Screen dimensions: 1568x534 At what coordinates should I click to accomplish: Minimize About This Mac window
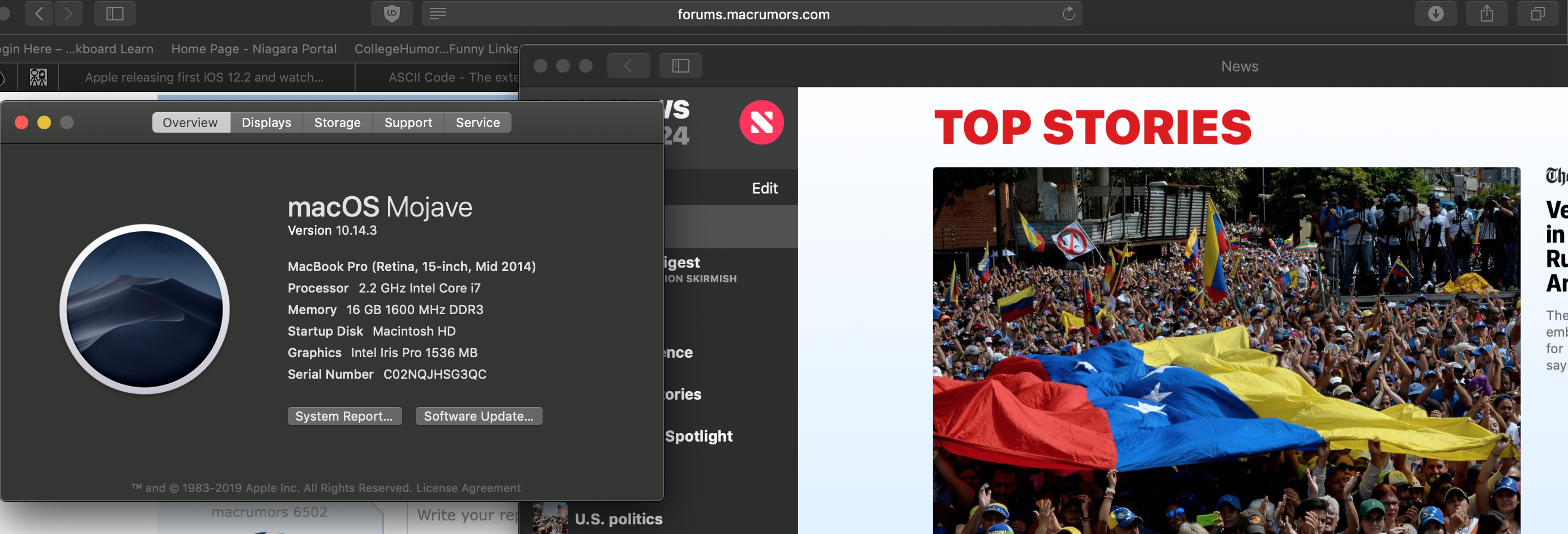[44, 122]
